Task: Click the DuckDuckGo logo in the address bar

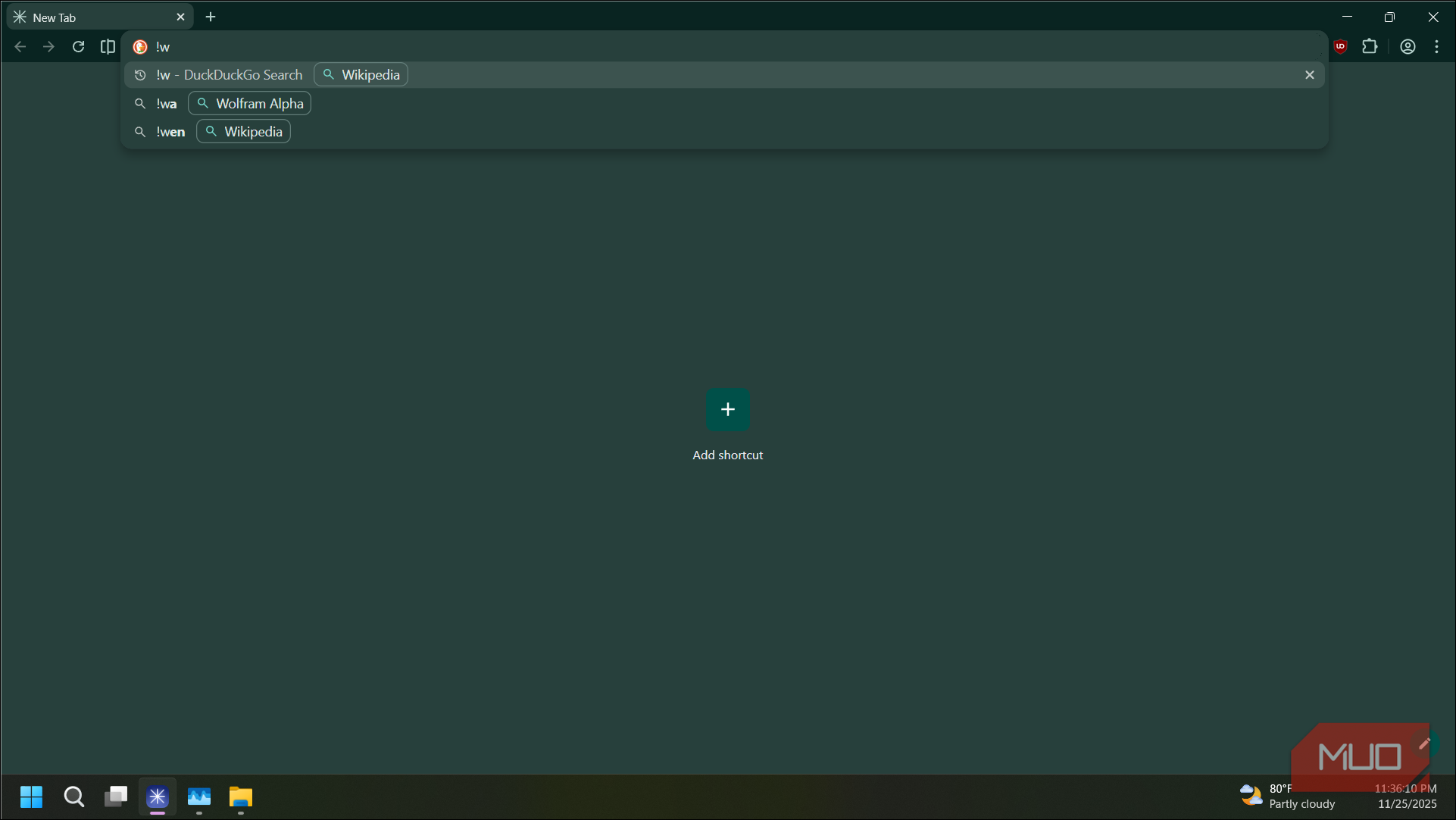Action: point(139,46)
